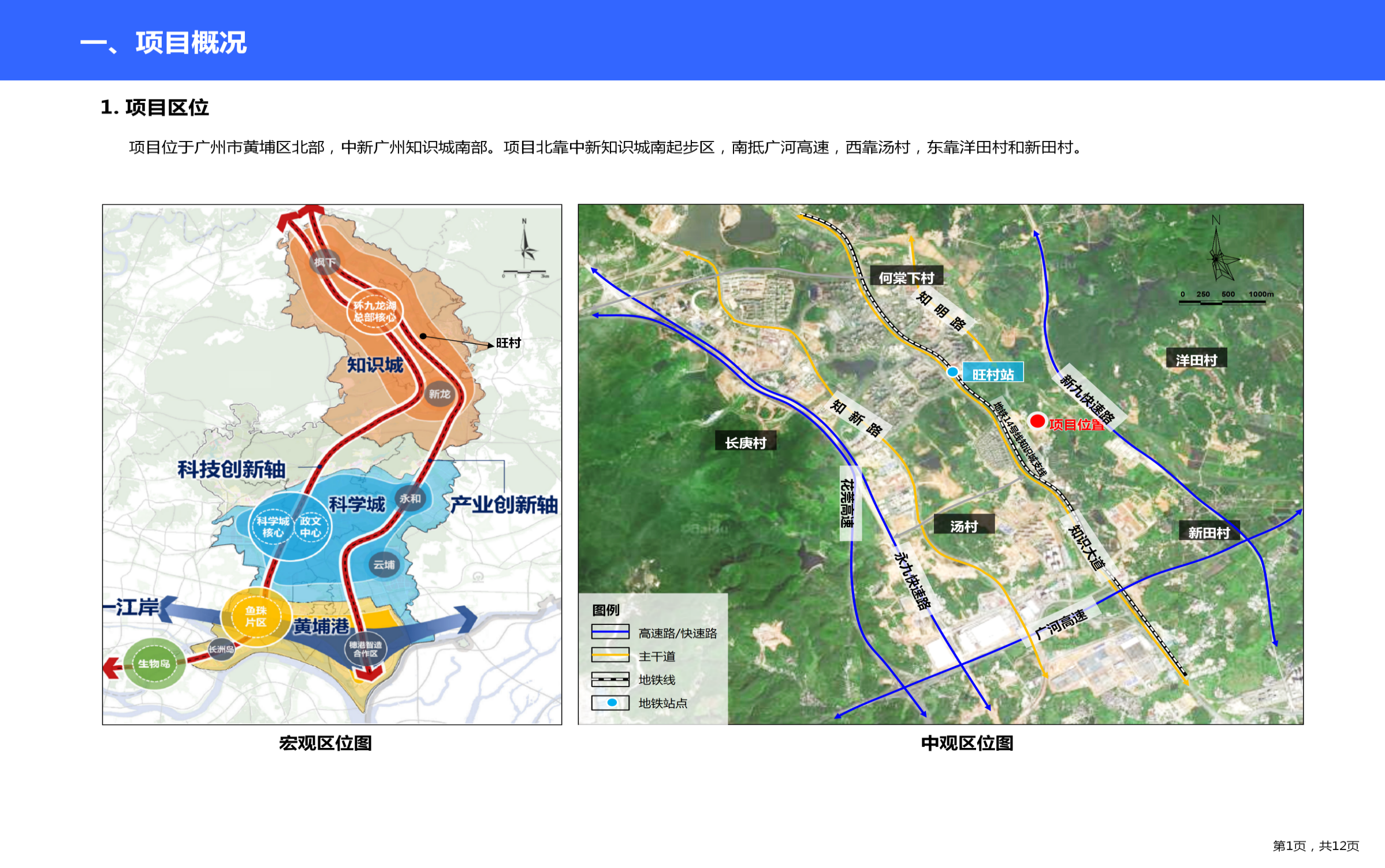Select the 1. 项目区位 section heading
This screenshot has height=868, width=1385.
point(154,107)
